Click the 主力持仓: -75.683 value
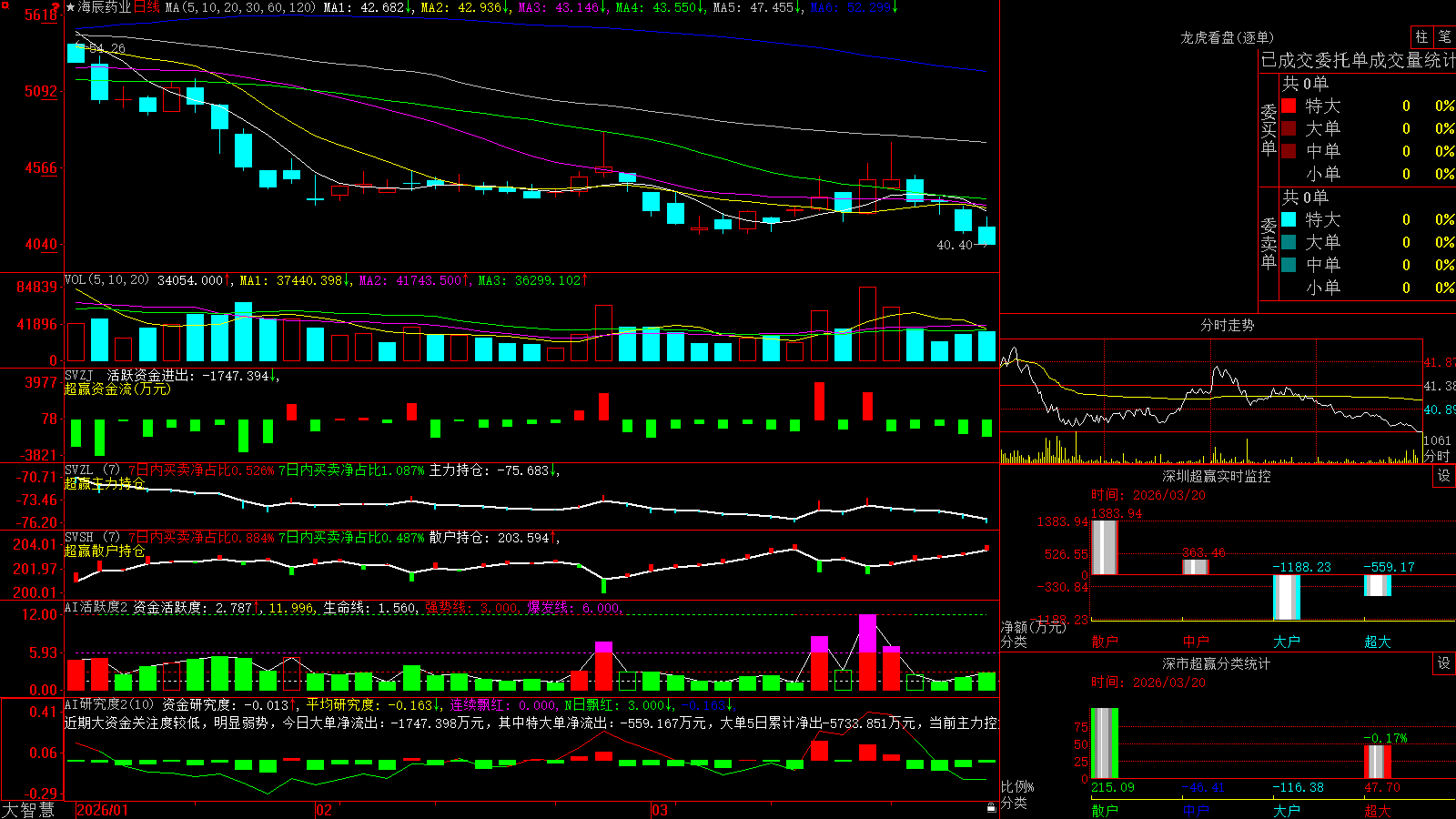The width and height of the screenshot is (1456, 819). pos(494,470)
